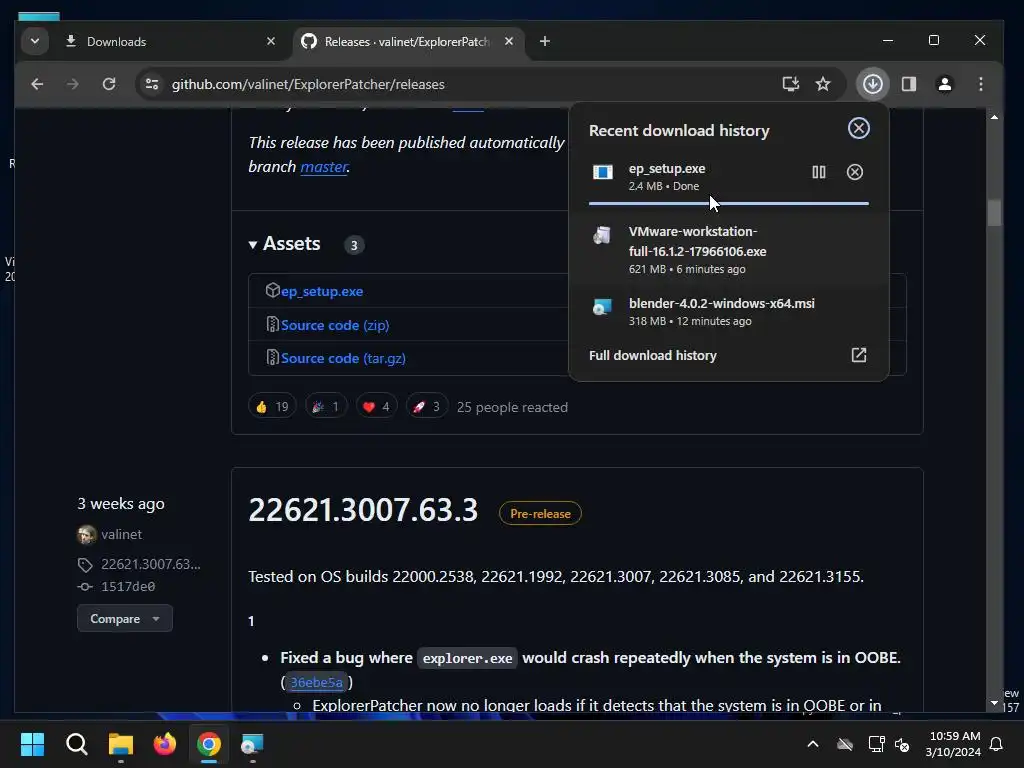Image resolution: width=1024 pixels, height=768 pixels.
Task: Open commit 1517de0
Action: tap(128, 586)
